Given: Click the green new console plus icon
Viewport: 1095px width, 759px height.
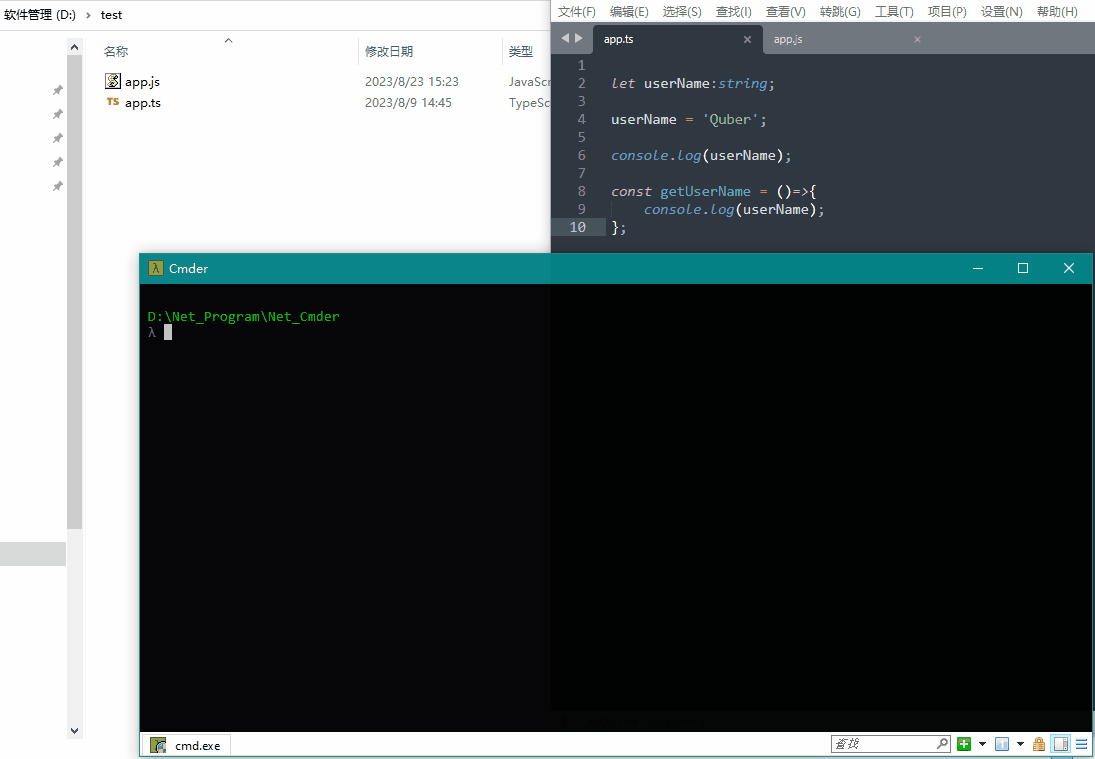Looking at the screenshot, I should pos(964,744).
